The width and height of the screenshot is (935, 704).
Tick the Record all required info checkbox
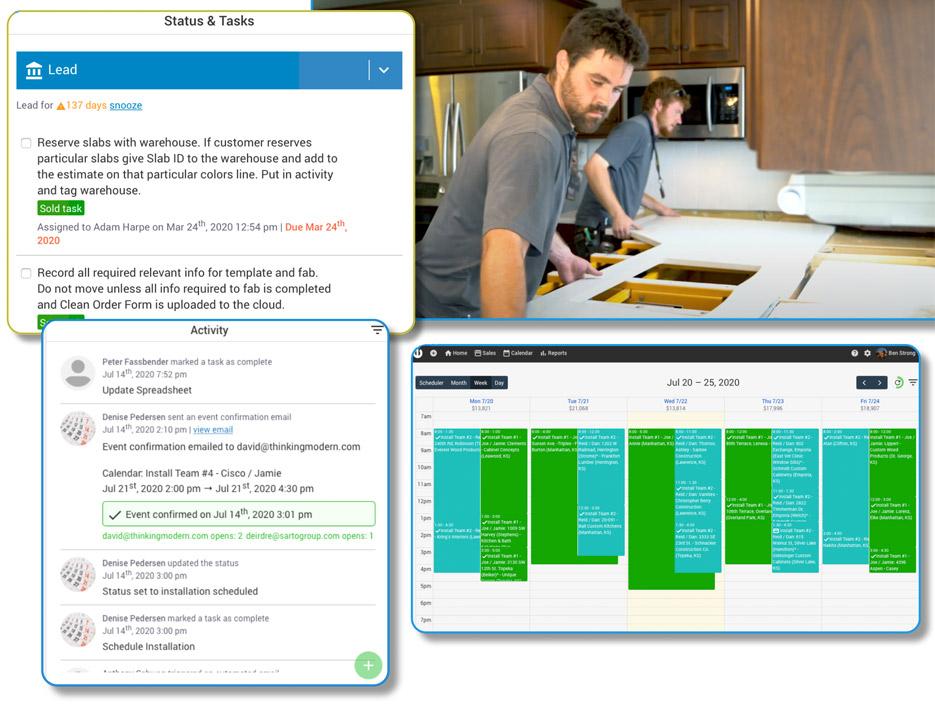(26, 273)
